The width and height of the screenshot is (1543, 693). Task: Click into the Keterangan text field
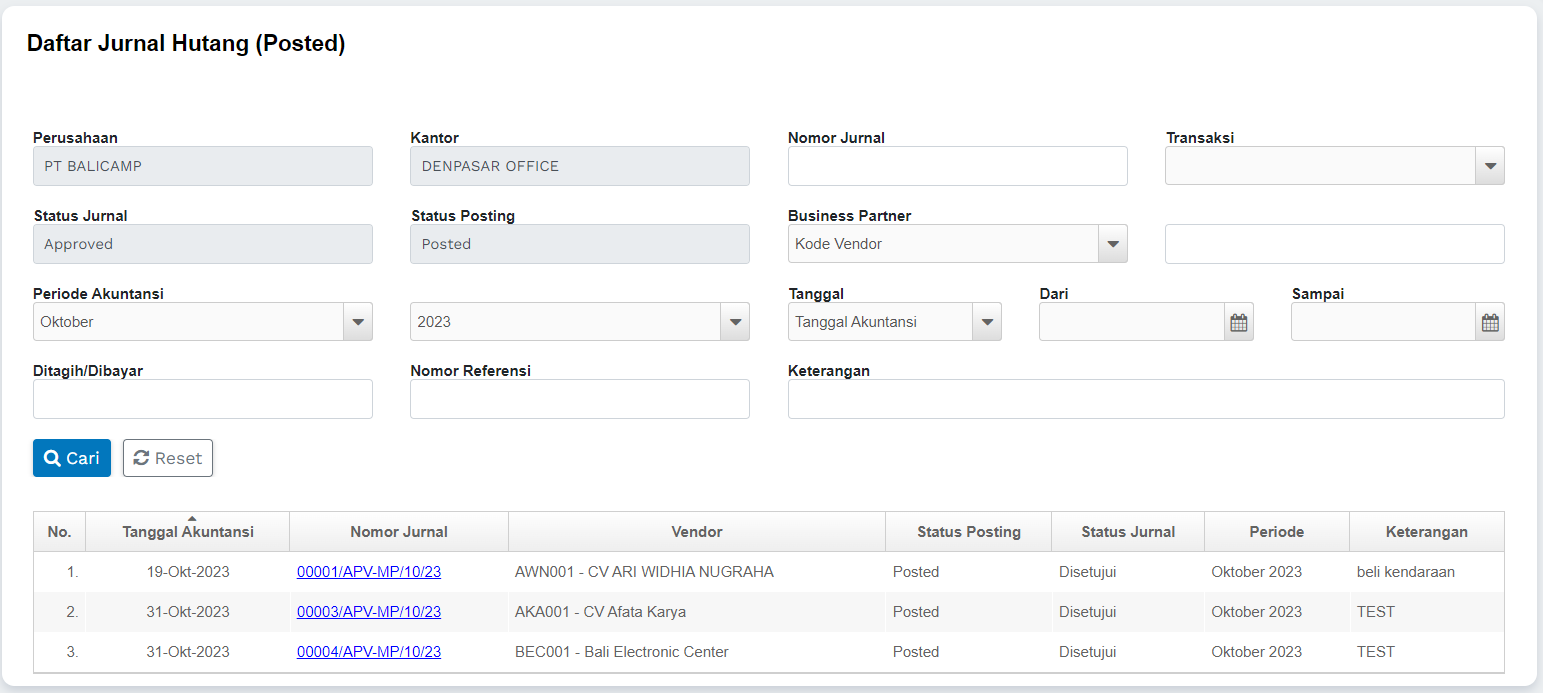[1146, 399]
